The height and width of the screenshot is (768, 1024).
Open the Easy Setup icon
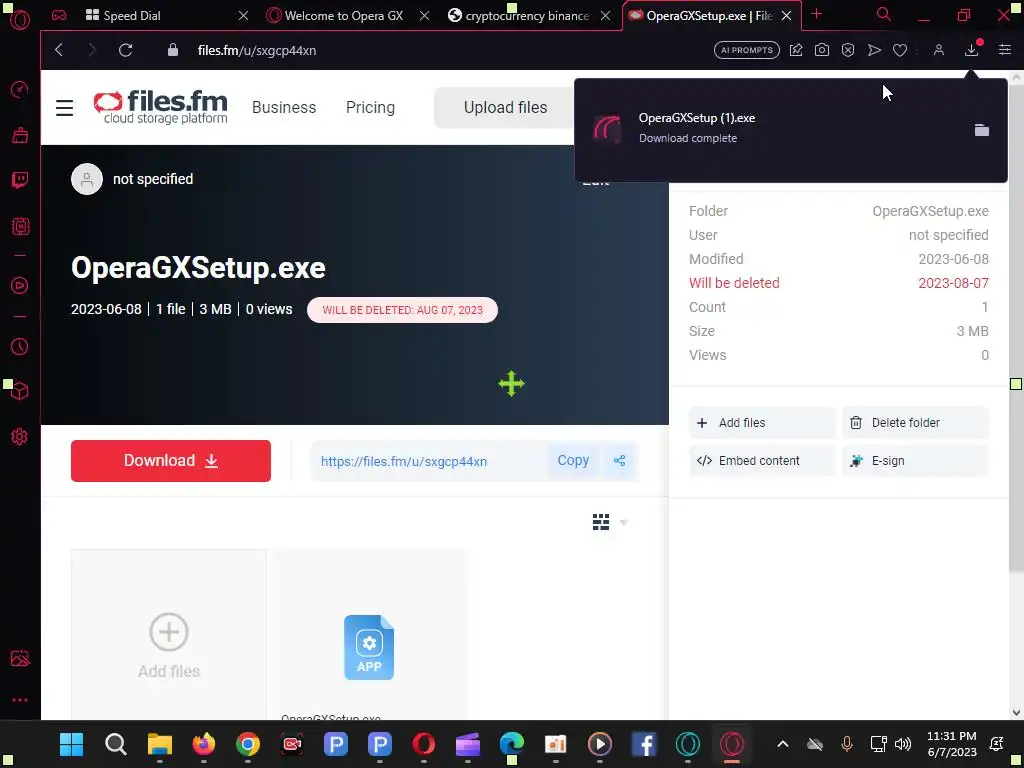coord(1004,50)
